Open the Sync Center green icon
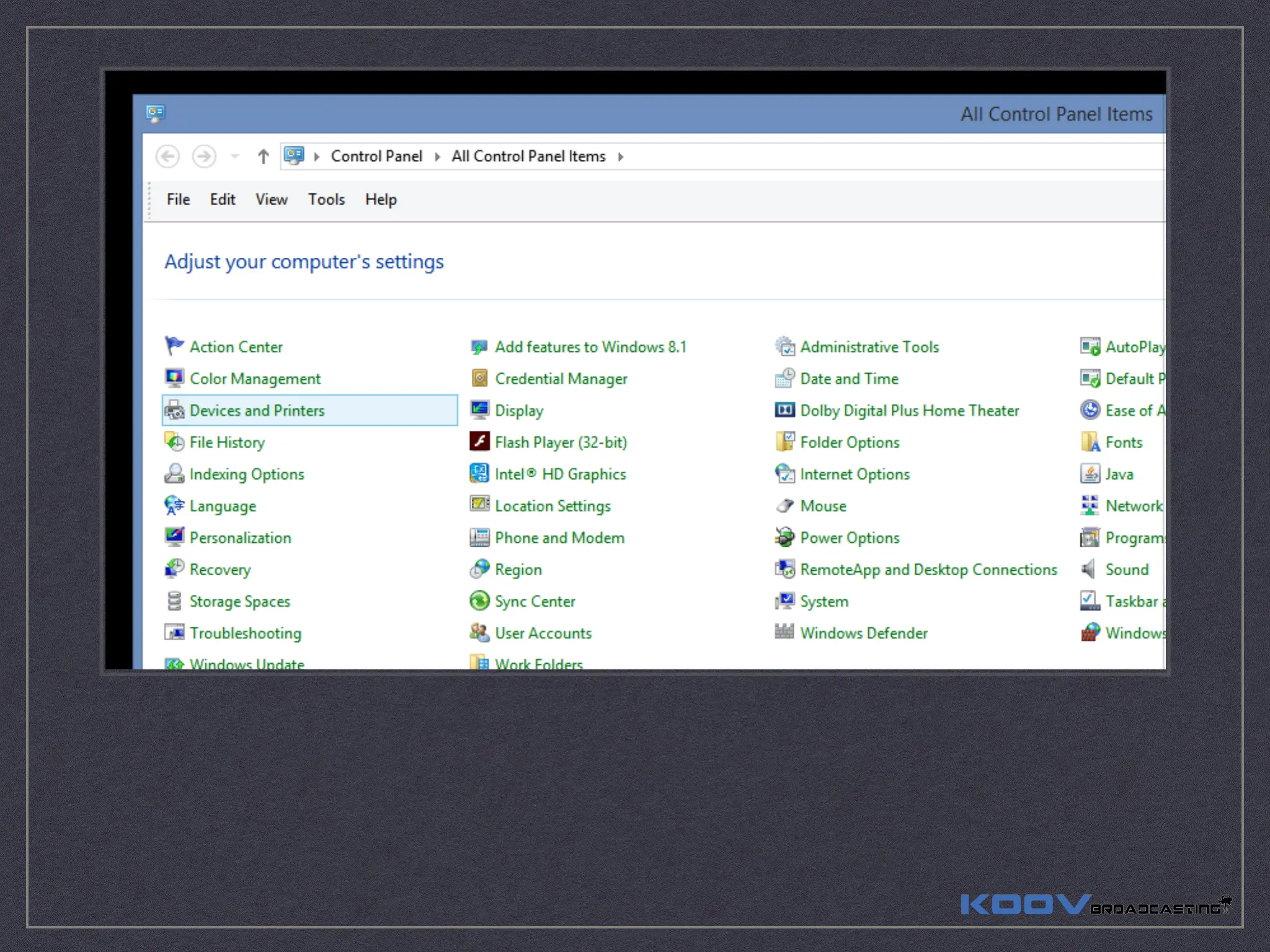This screenshot has width=1270, height=952. pos(479,601)
